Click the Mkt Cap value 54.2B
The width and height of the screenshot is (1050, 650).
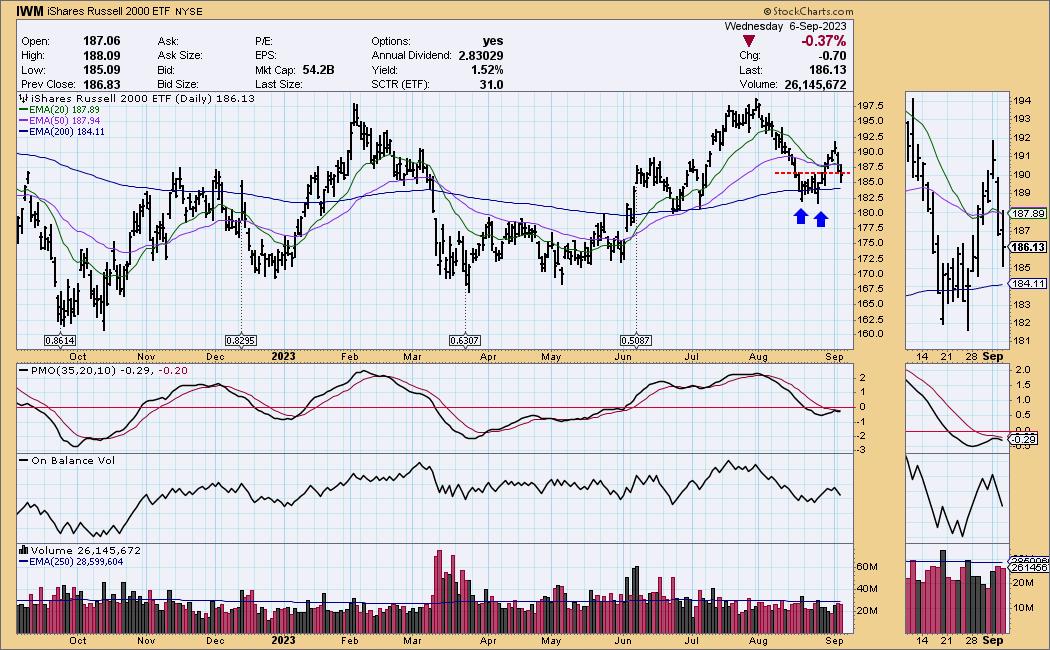(x=318, y=70)
